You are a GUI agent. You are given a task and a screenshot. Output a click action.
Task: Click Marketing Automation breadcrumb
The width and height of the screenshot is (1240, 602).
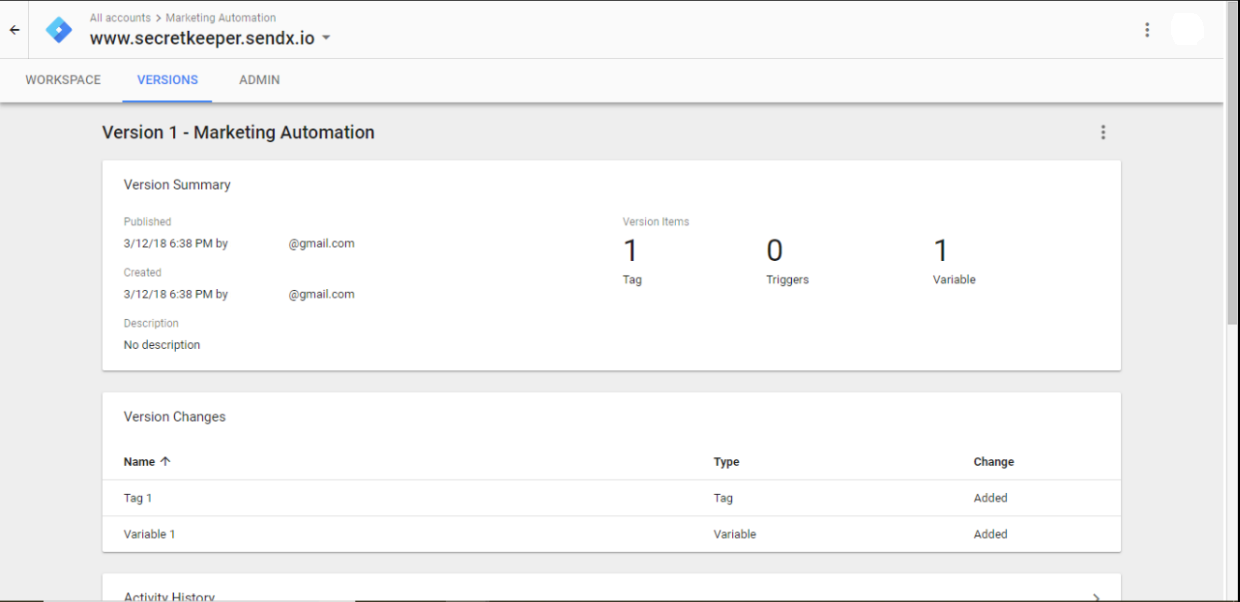click(221, 18)
